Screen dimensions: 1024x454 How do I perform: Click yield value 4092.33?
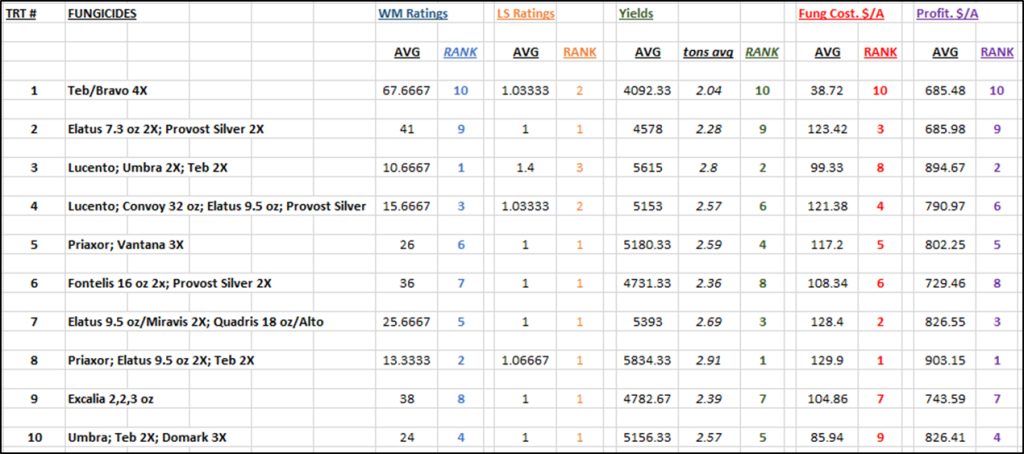point(648,91)
